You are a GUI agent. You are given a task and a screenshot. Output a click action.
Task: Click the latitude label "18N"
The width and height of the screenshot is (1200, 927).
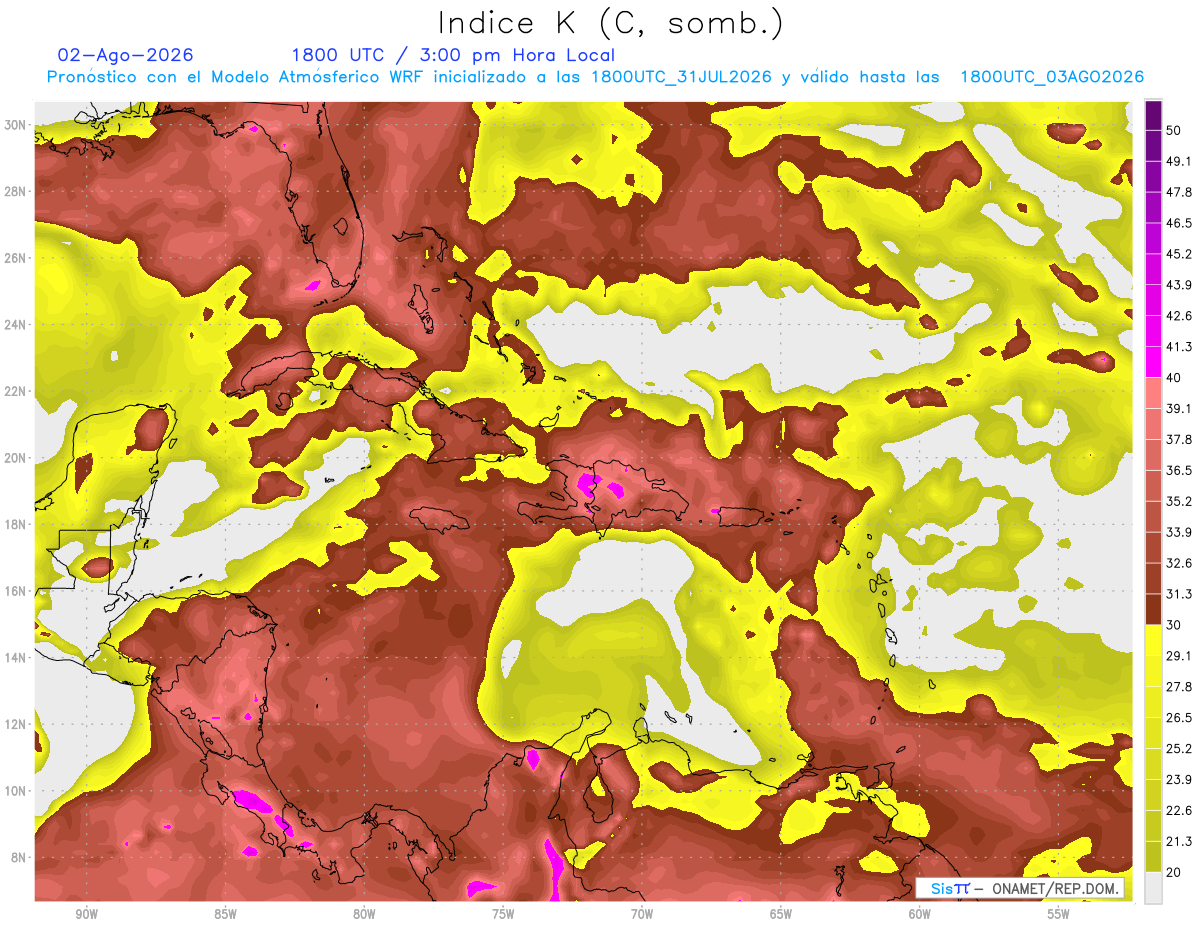point(14,524)
